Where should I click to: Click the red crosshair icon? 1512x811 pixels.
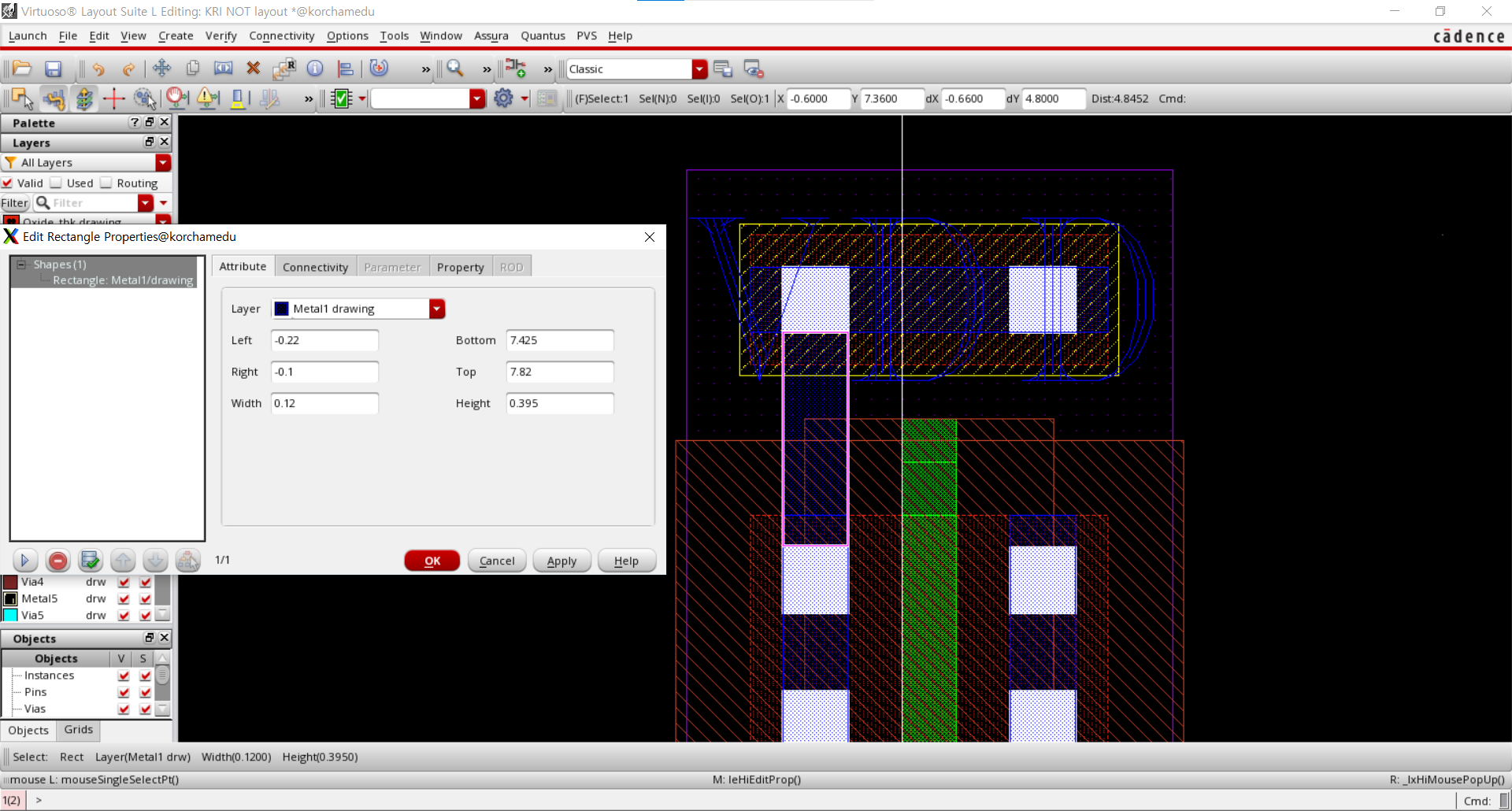pyautogui.click(x=114, y=98)
